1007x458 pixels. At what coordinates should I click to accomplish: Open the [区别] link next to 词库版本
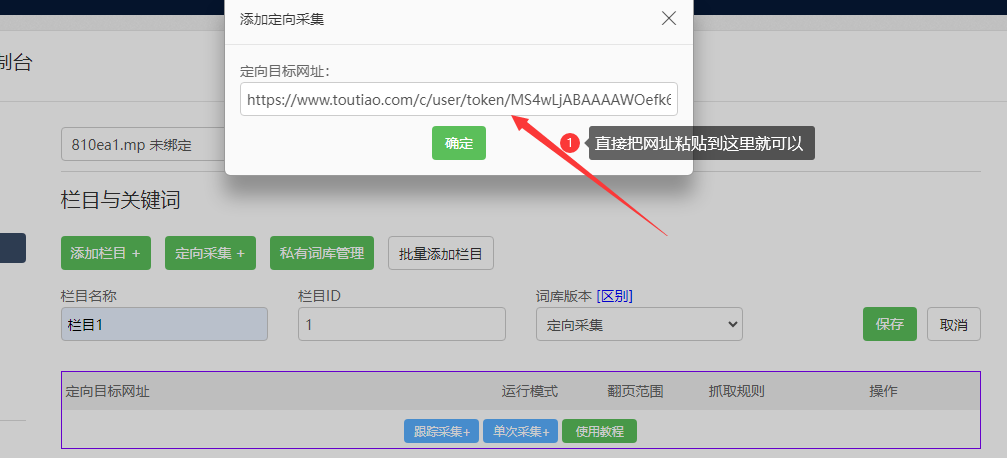point(614,296)
